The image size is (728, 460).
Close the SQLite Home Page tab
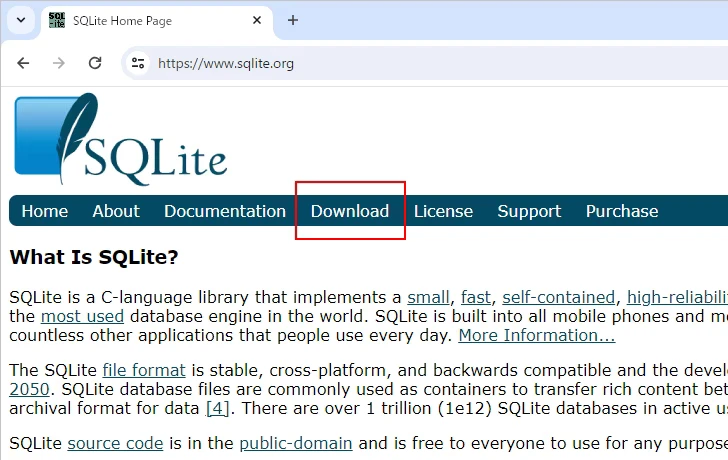(257, 20)
